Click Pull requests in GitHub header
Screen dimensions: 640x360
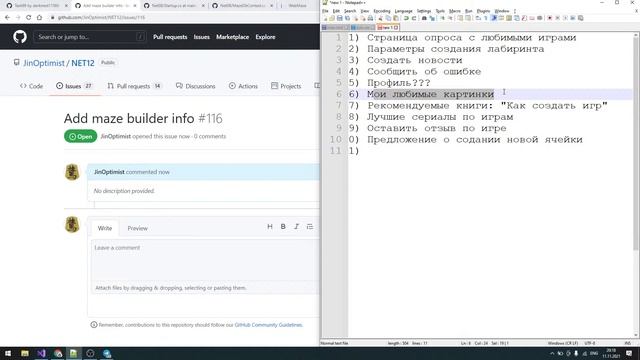pyautogui.click(x=170, y=37)
